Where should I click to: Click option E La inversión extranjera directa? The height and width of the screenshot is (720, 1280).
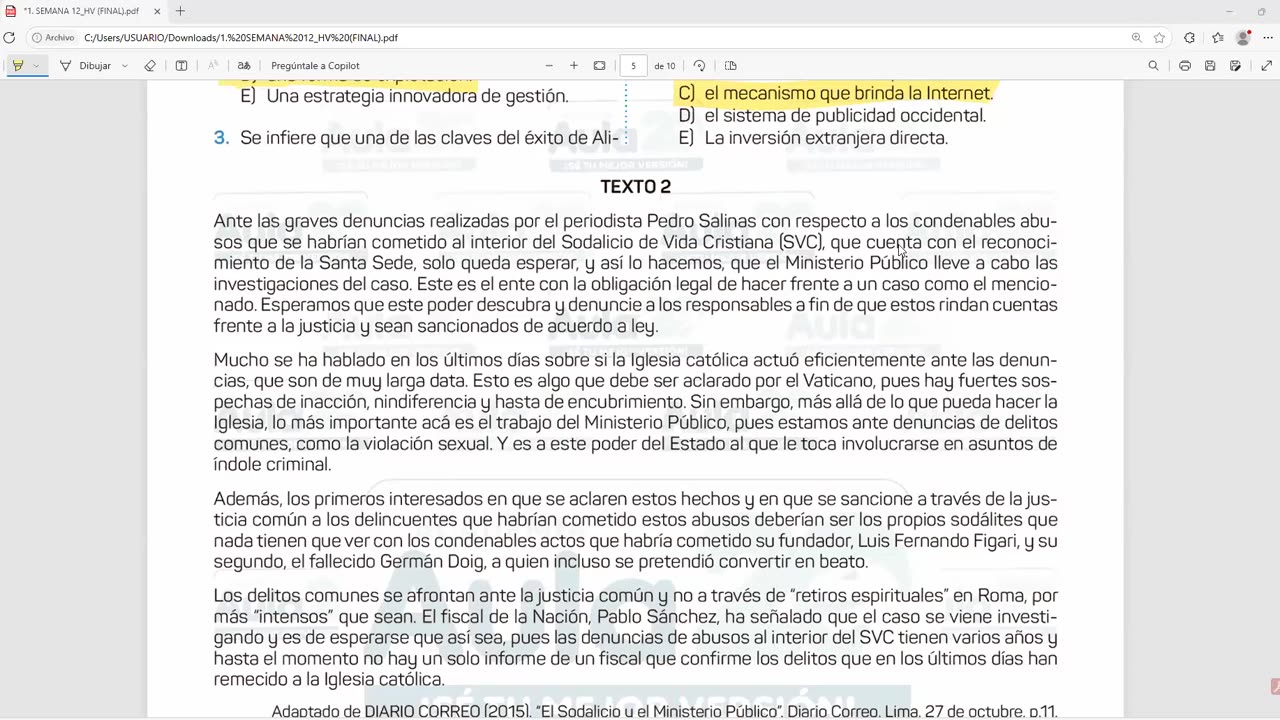(x=813, y=138)
